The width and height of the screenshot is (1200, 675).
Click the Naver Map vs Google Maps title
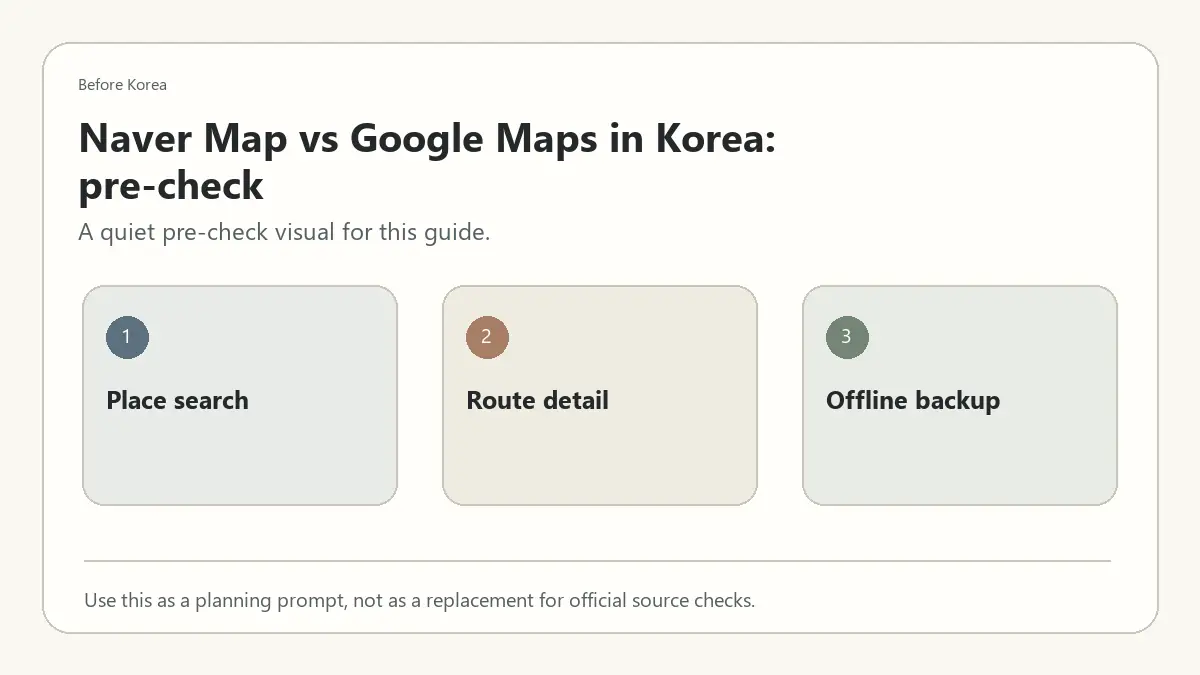coord(427,162)
